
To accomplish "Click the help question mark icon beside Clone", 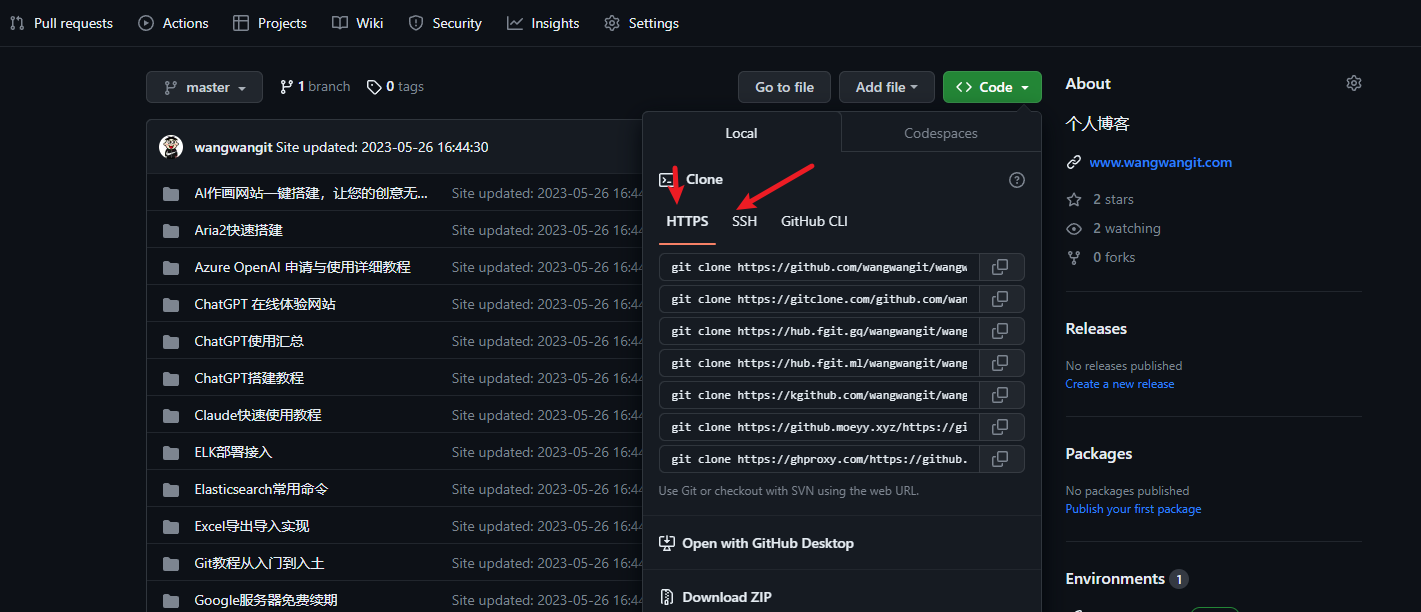I will click(x=1017, y=180).
